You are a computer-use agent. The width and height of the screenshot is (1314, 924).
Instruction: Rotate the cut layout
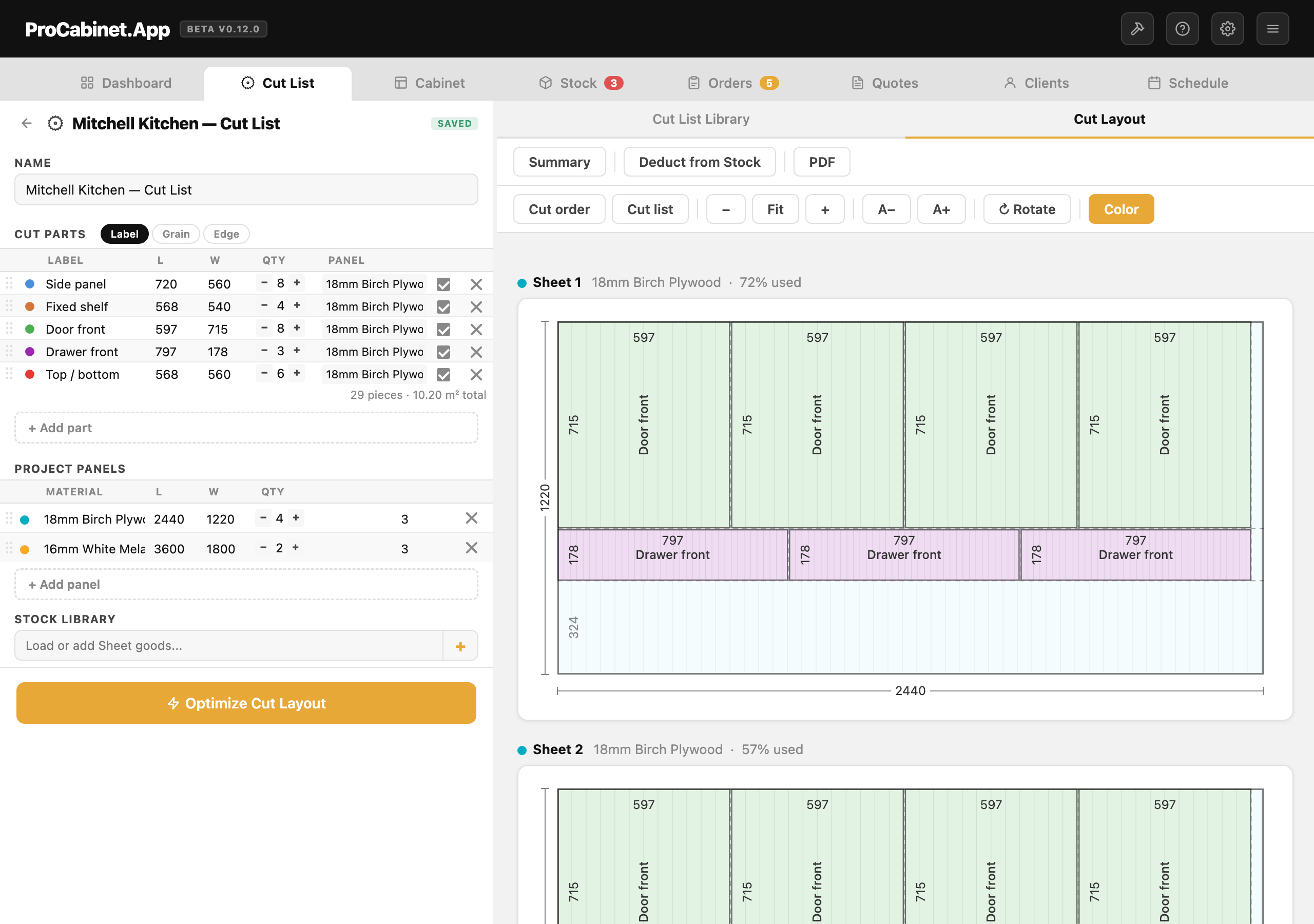pos(1027,209)
